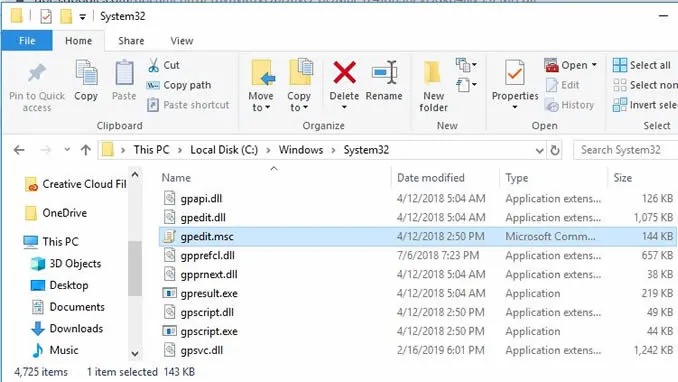Viewport: 678px width, 382px height.
Task: Click the History button
Action: [x=569, y=105]
